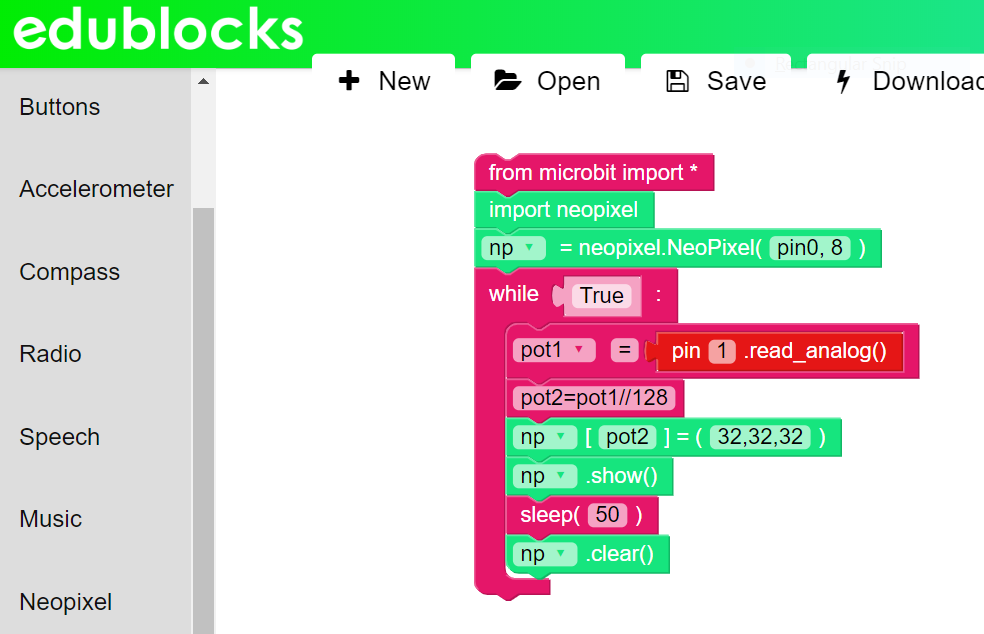The image size is (984, 634).
Task: Select the while loop block
Action: pos(513,294)
